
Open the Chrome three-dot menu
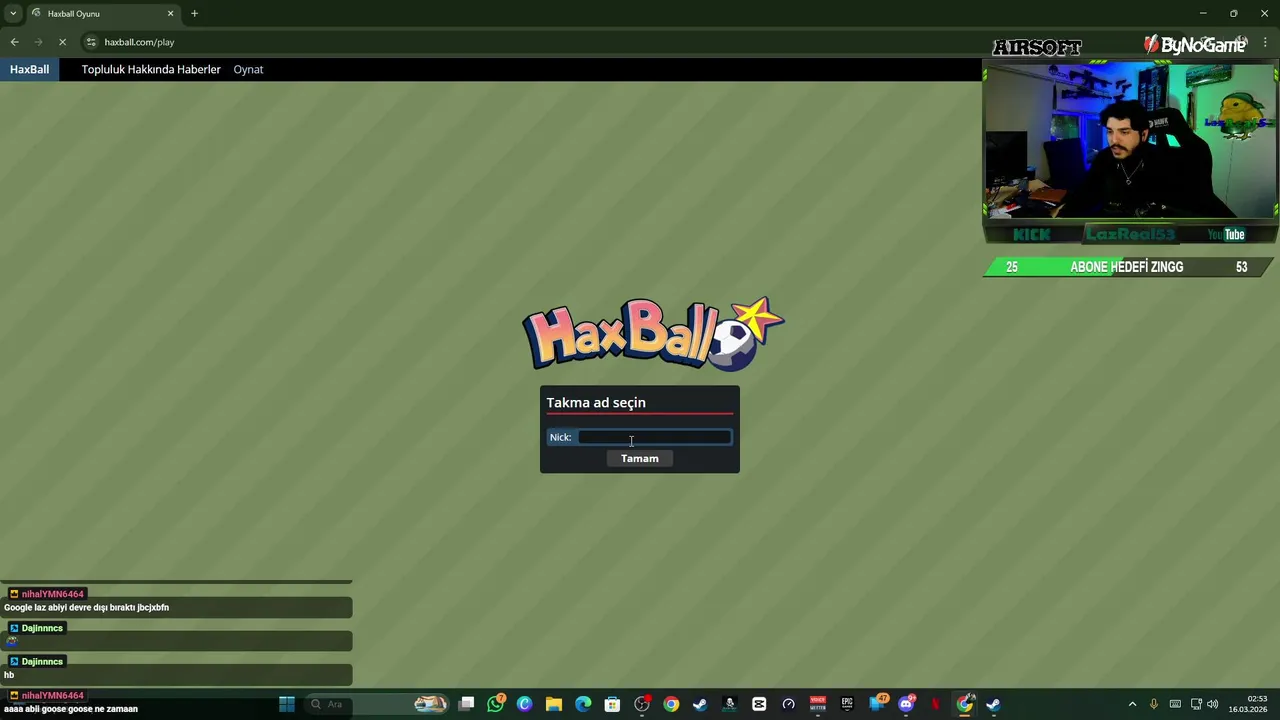pyautogui.click(x=1265, y=42)
